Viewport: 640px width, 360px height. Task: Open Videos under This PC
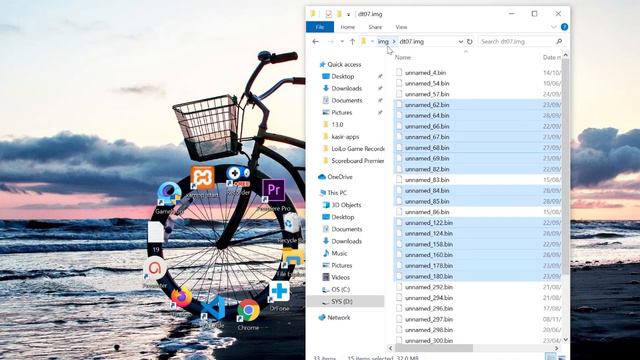point(340,278)
